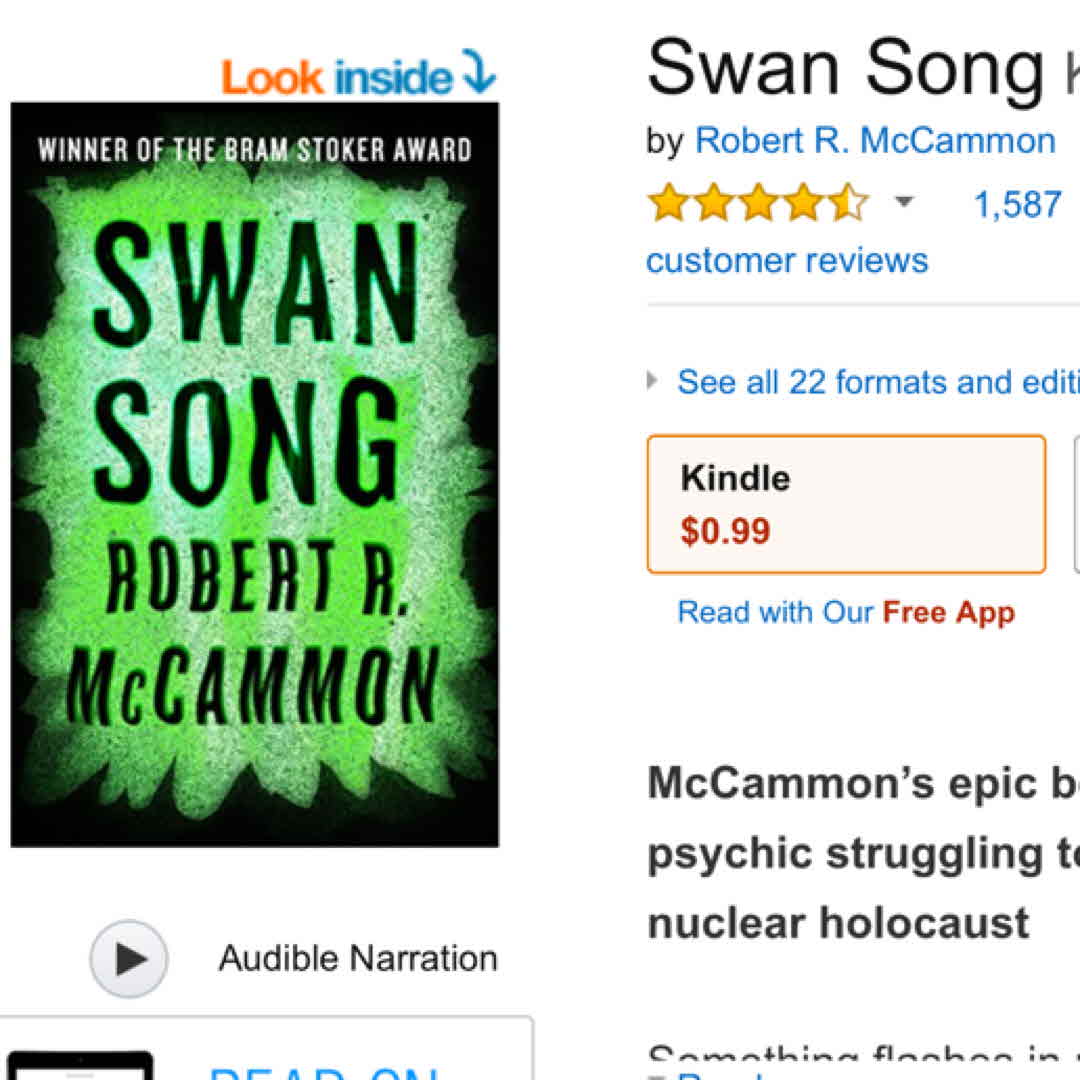The width and height of the screenshot is (1080, 1080).
Task: Select the partially visible format box beside Kindle
Action: click(x=1076, y=504)
